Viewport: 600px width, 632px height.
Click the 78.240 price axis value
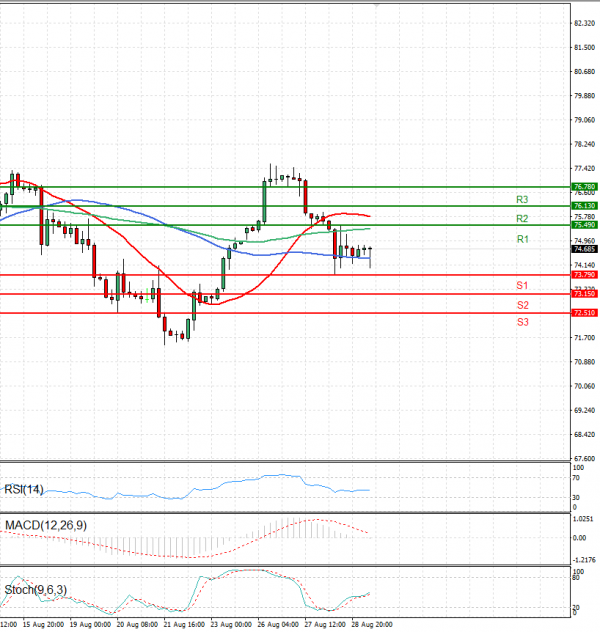coord(584,144)
